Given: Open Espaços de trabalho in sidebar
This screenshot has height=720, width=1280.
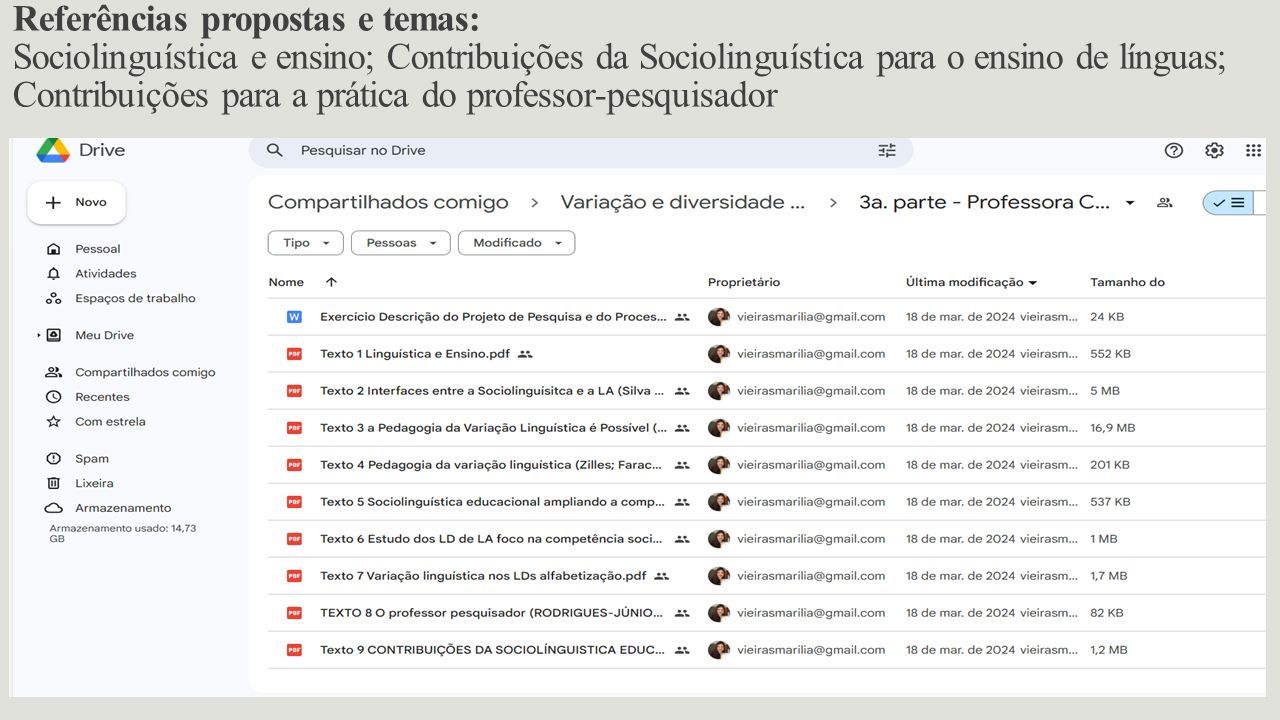Looking at the screenshot, I should pyautogui.click(x=135, y=298).
